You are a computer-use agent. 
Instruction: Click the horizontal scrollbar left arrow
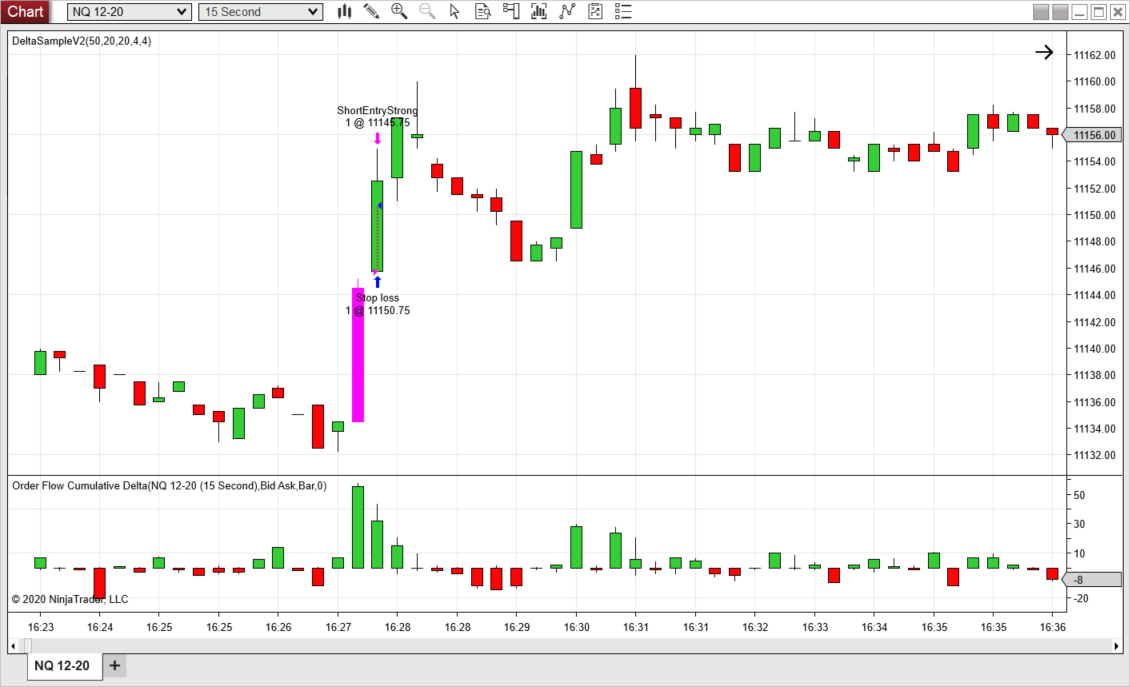pyautogui.click(x=13, y=646)
